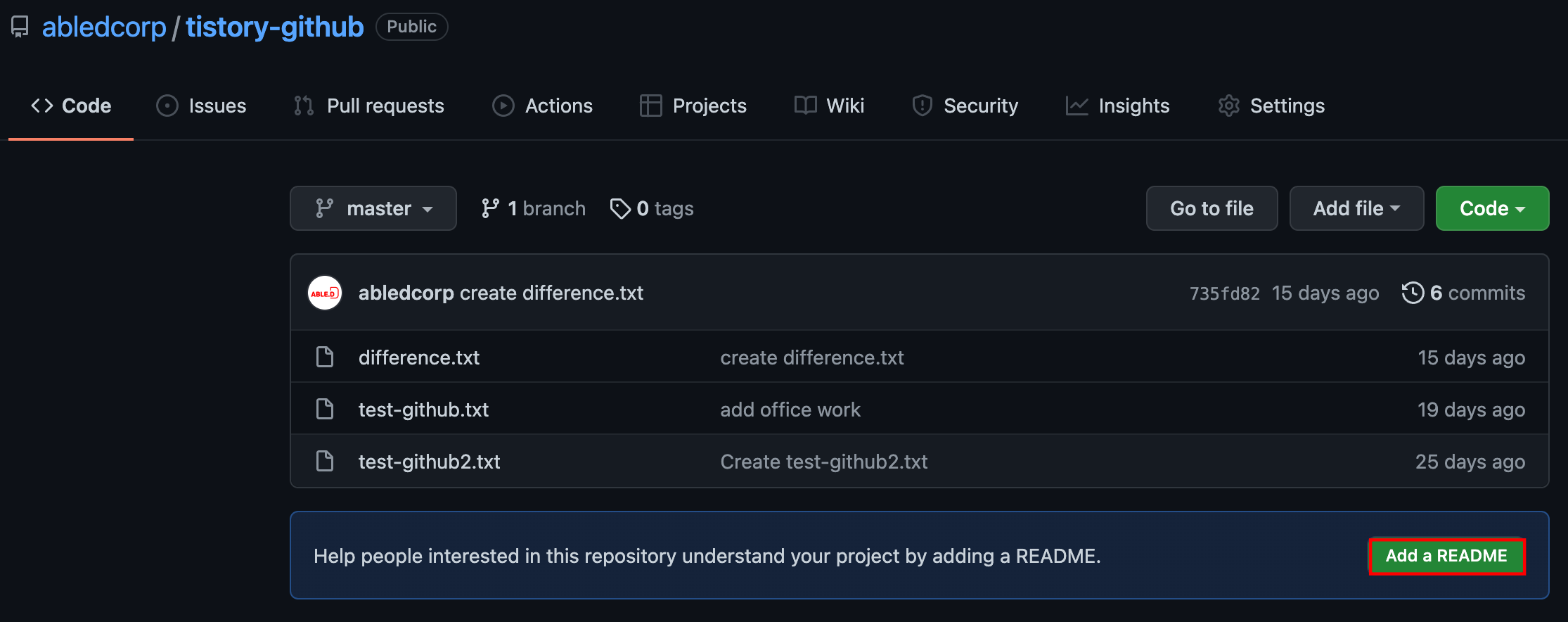Click the Code tab angle-brackets icon
The height and width of the screenshot is (622, 1568).
pyautogui.click(x=42, y=106)
